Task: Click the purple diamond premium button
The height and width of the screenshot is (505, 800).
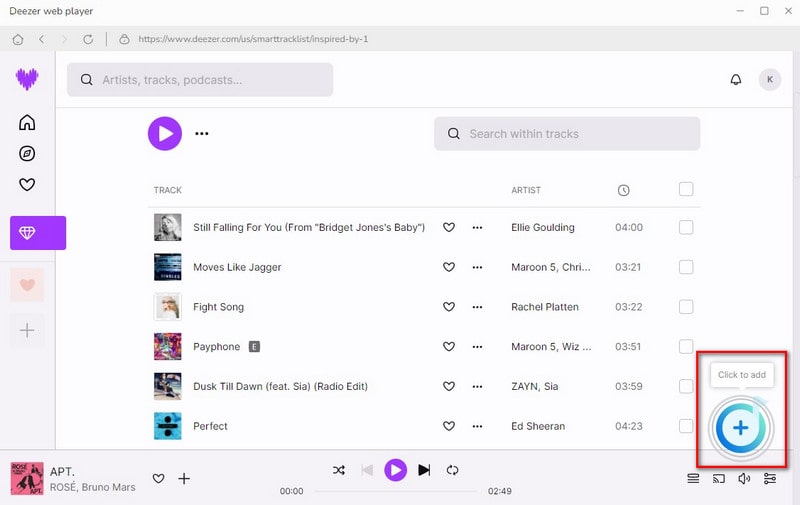Action: point(38,233)
